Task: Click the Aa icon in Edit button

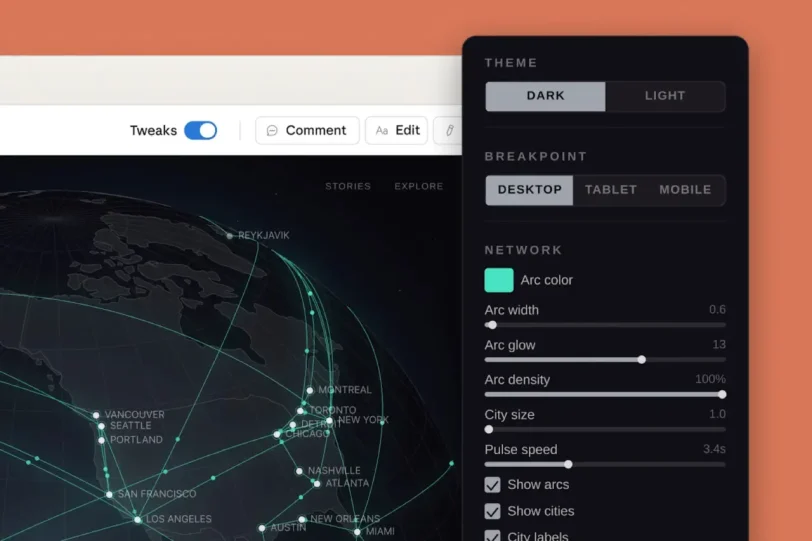Action: 382,130
